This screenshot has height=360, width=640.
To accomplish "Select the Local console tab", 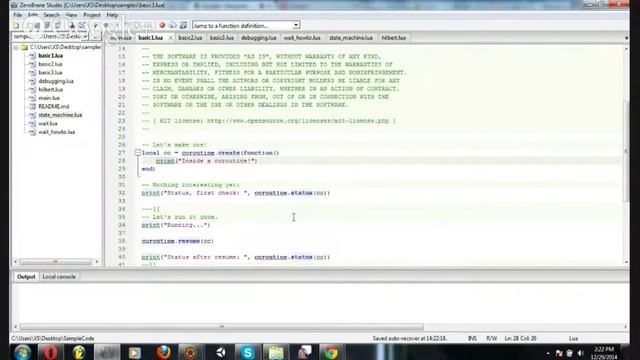I will (59, 277).
